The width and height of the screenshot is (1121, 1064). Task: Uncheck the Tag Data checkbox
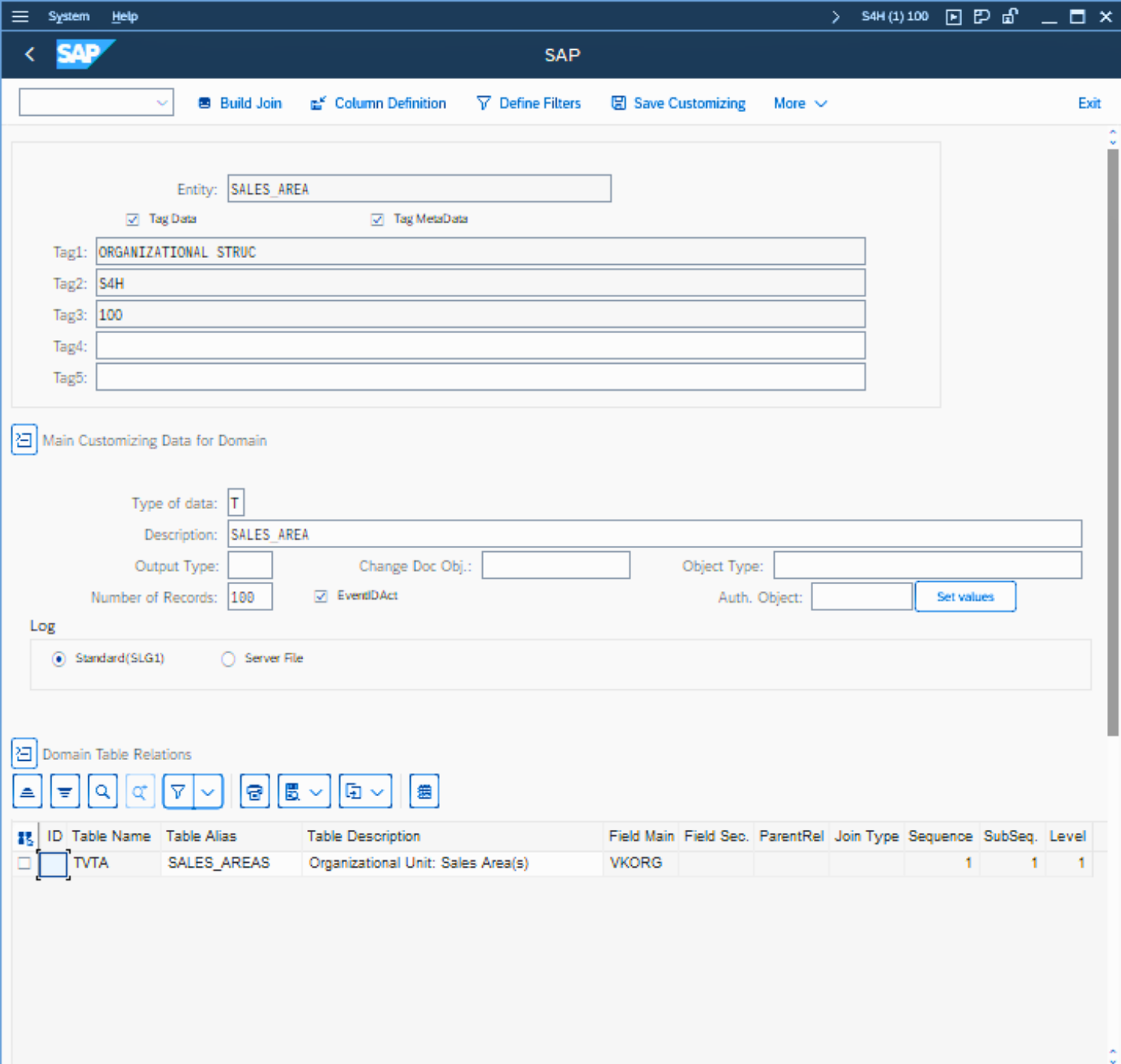tap(133, 220)
